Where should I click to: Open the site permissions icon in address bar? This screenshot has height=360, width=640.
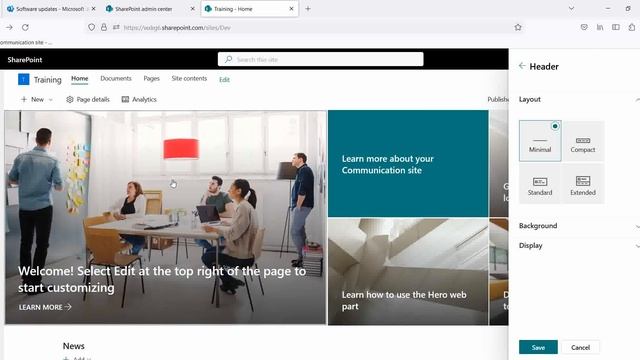[116, 27]
